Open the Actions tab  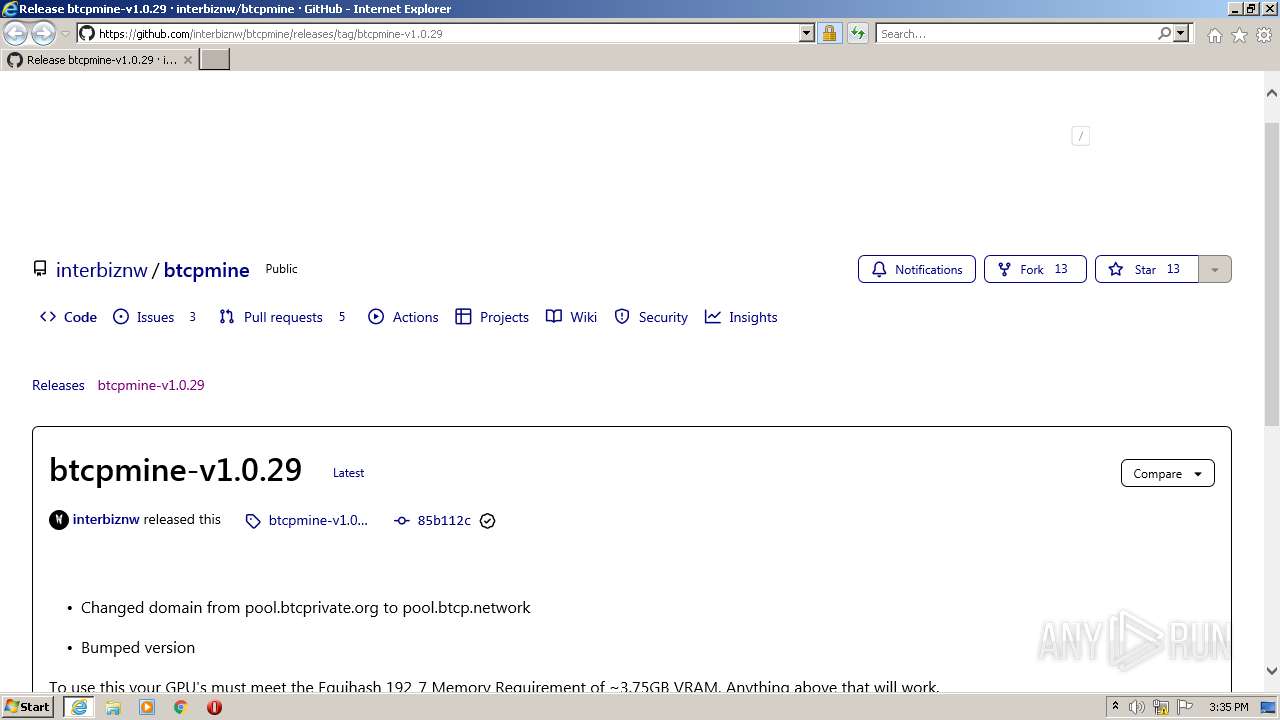[403, 317]
